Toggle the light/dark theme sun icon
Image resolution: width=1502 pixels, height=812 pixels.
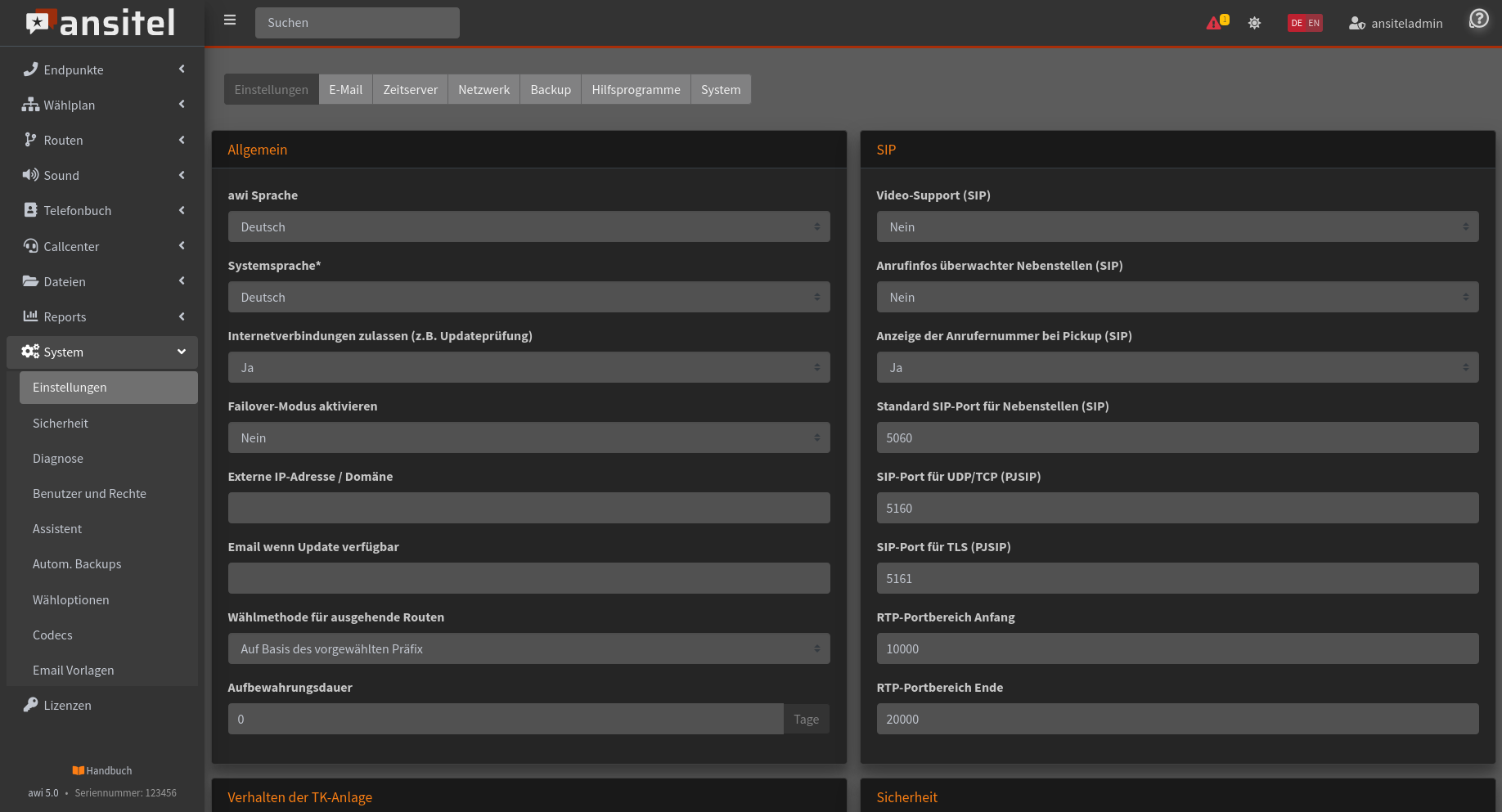1254,23
